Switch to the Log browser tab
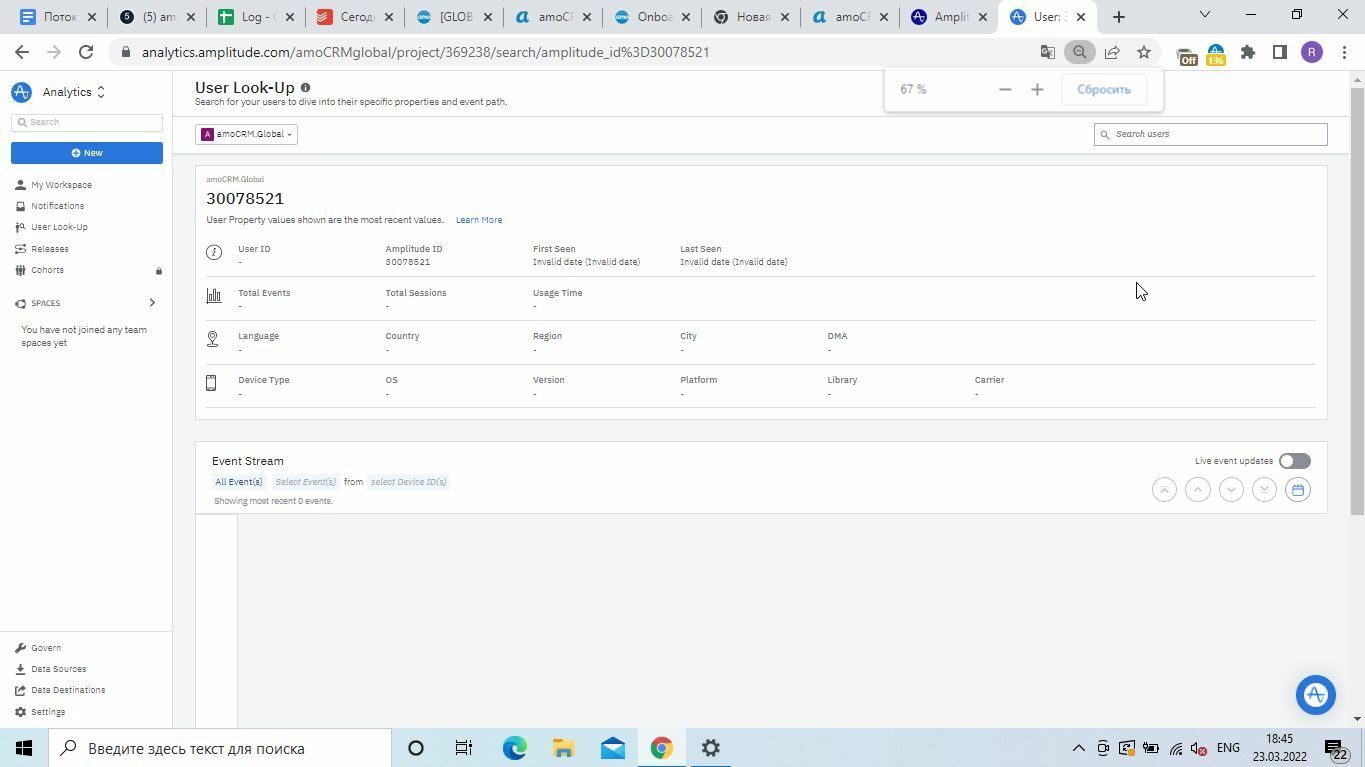 coord(255,17)
